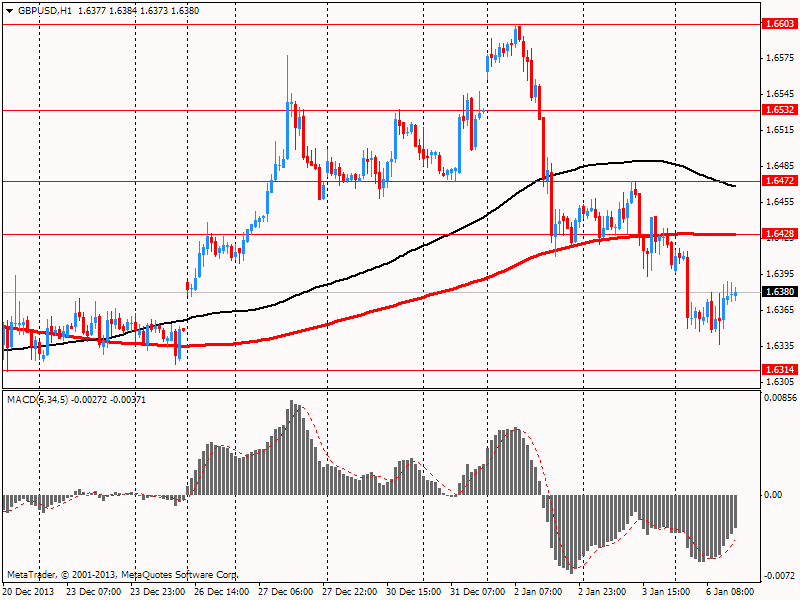The image size is (800, 600).
Task: Select the 1.6532 red price label
Action: (781, 110)
